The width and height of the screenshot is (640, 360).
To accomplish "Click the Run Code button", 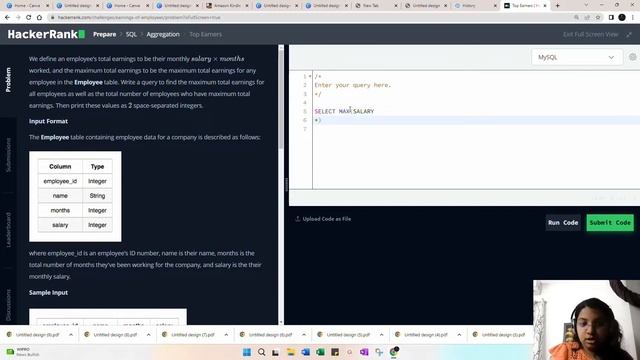I will click(x=563, y=223).
